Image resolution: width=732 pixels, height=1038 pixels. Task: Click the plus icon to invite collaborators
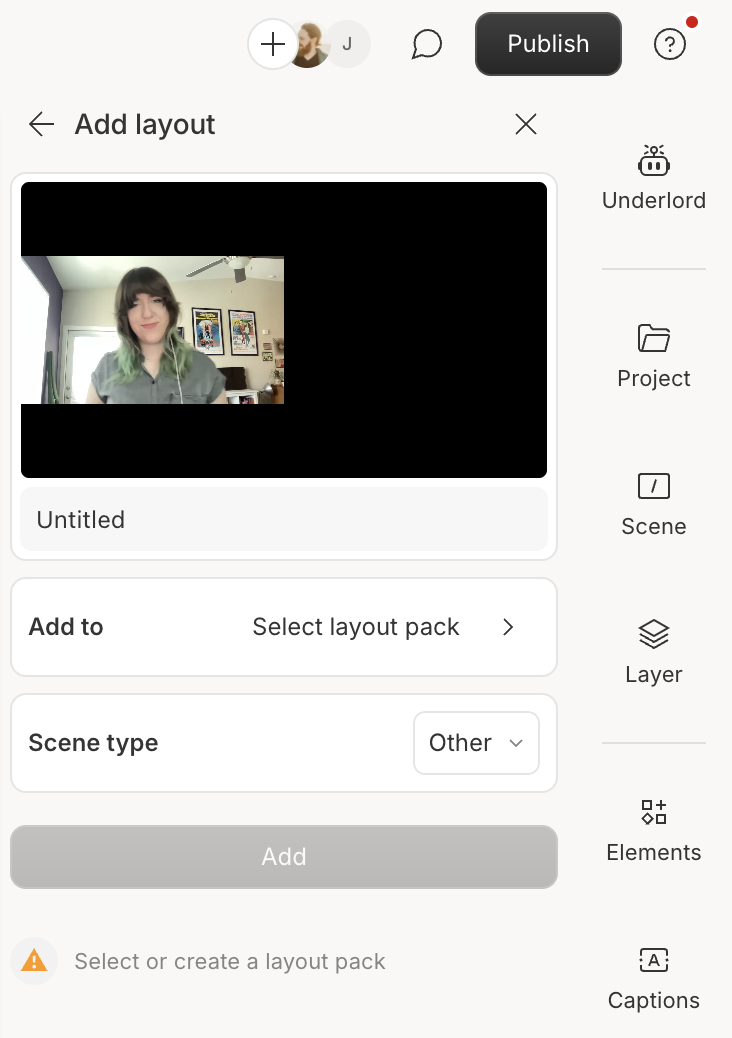(272, 44)
